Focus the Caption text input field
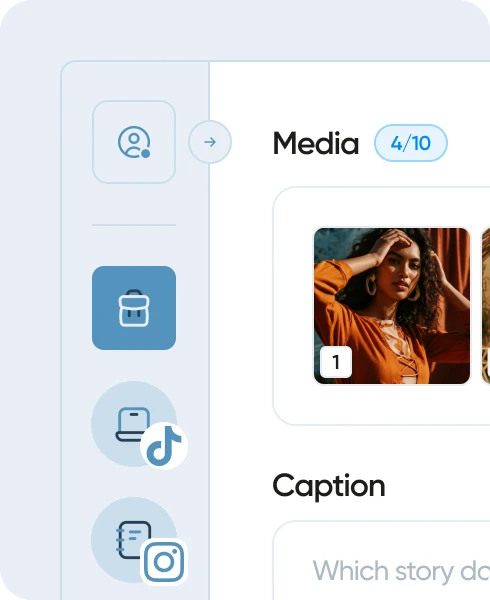 381,561
